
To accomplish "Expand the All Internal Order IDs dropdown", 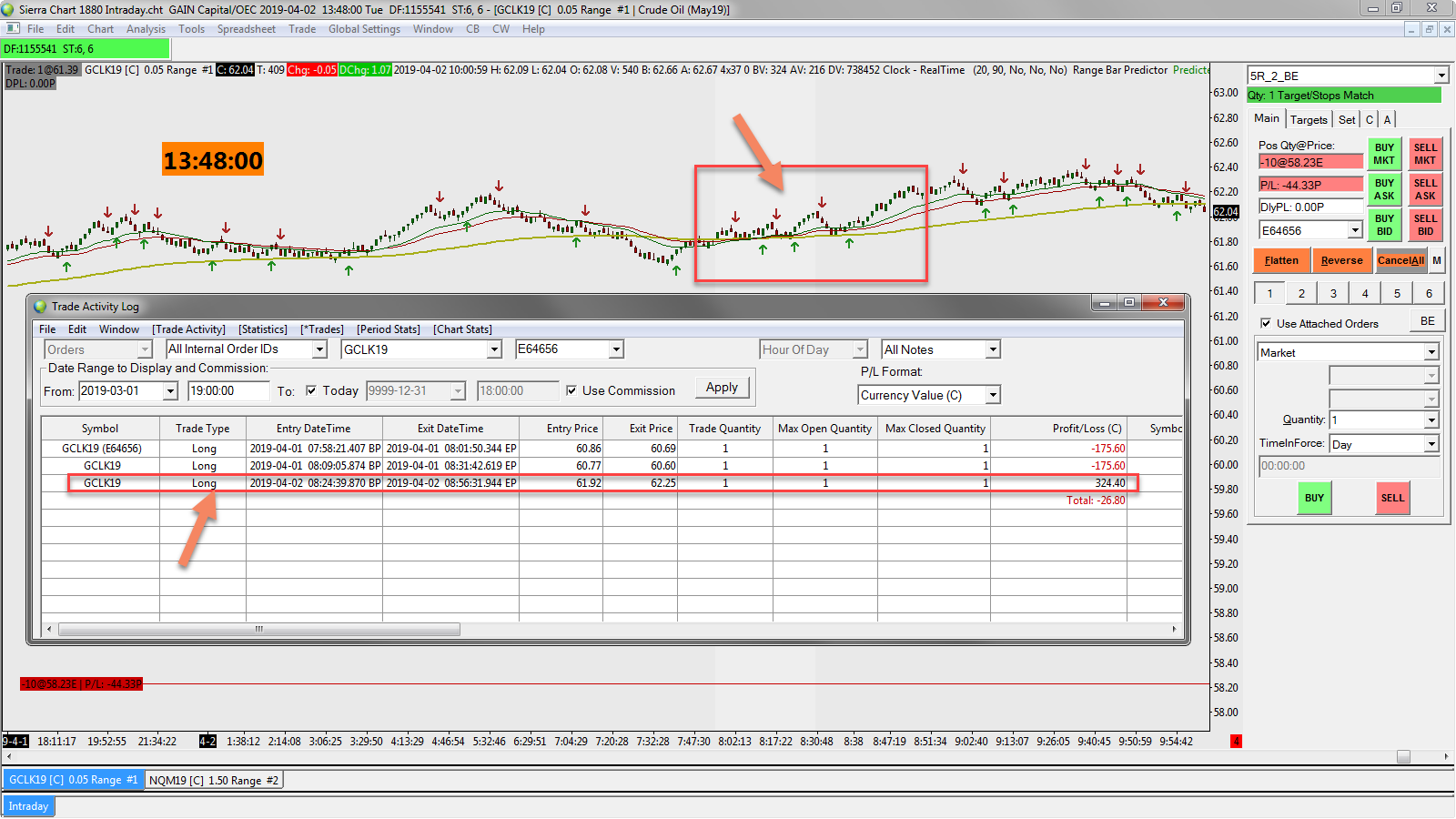I will point(319,349).
